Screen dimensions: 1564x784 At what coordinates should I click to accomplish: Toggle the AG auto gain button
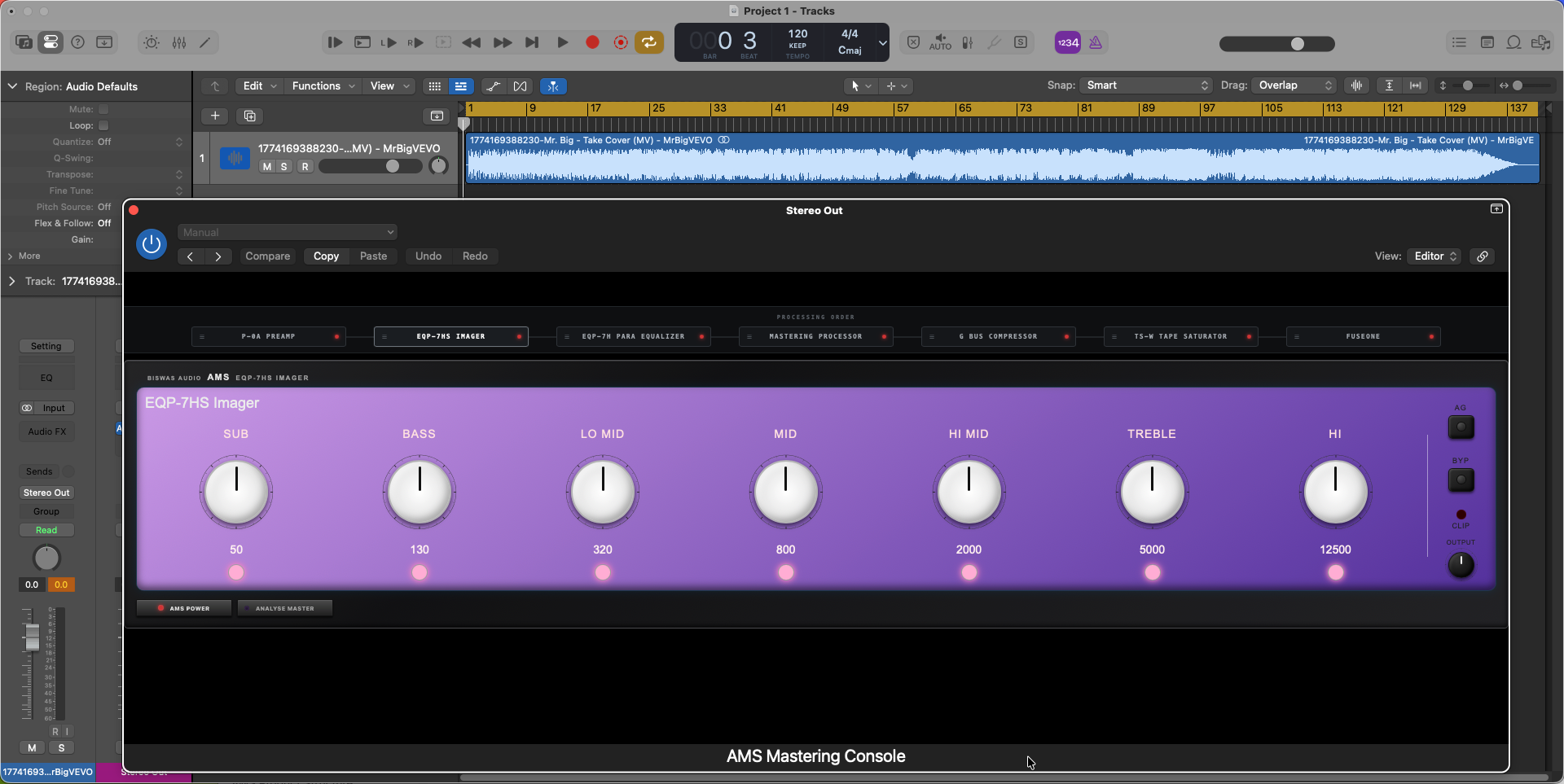1461,427
